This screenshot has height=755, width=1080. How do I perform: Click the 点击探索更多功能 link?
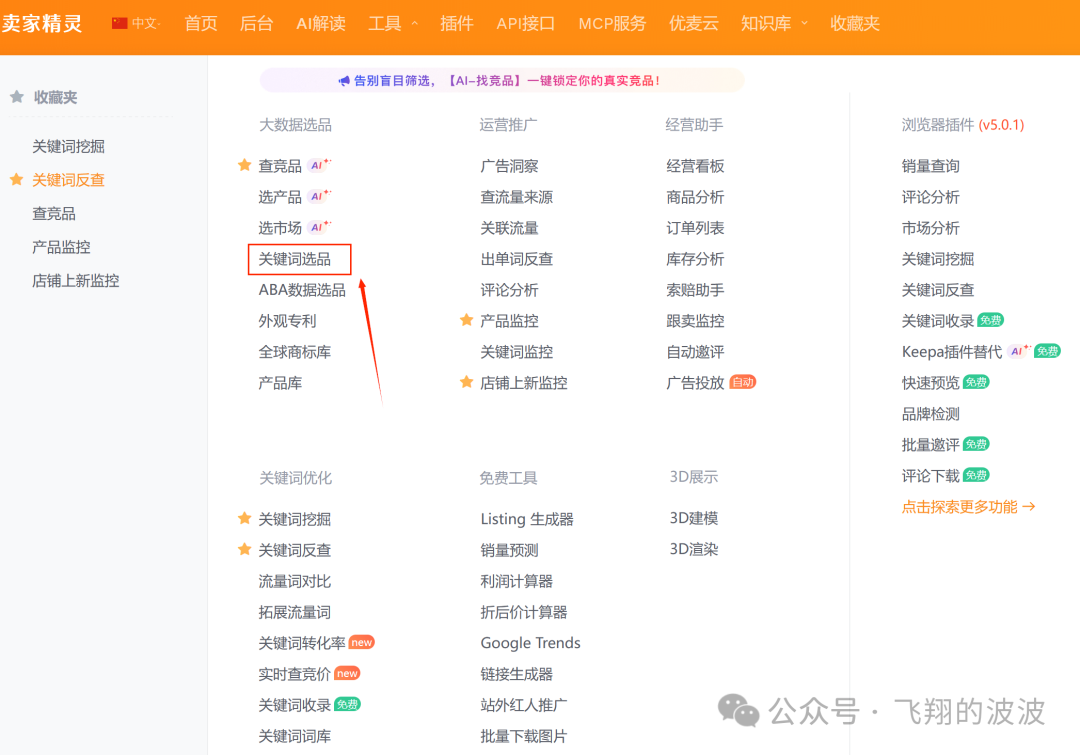(x=967, y=506)
